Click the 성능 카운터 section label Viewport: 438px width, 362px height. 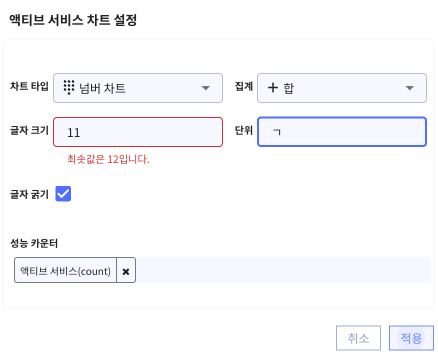pos(34,243)
